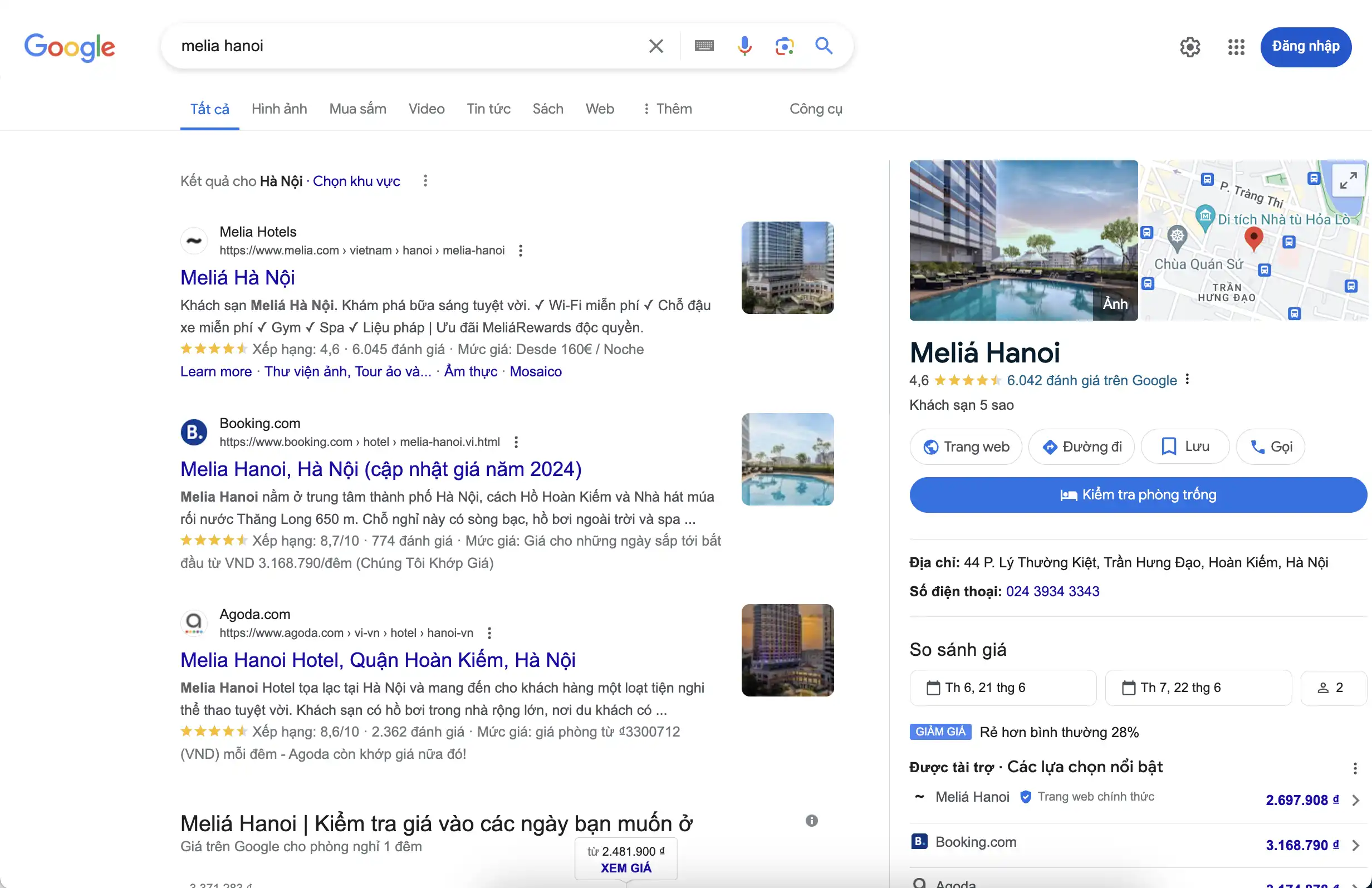1372x888 pixels.
Task: Go to the Video tab
Action: coord(427,109)
